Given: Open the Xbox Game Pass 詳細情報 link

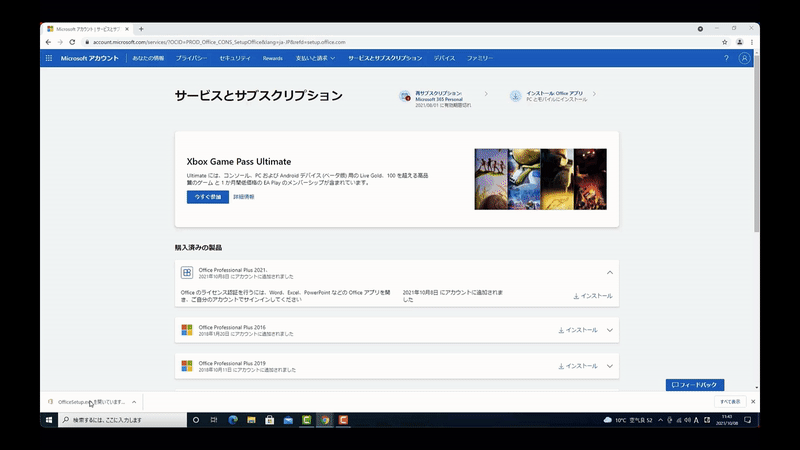Looking at the screenshot, I should coord(244,197).
